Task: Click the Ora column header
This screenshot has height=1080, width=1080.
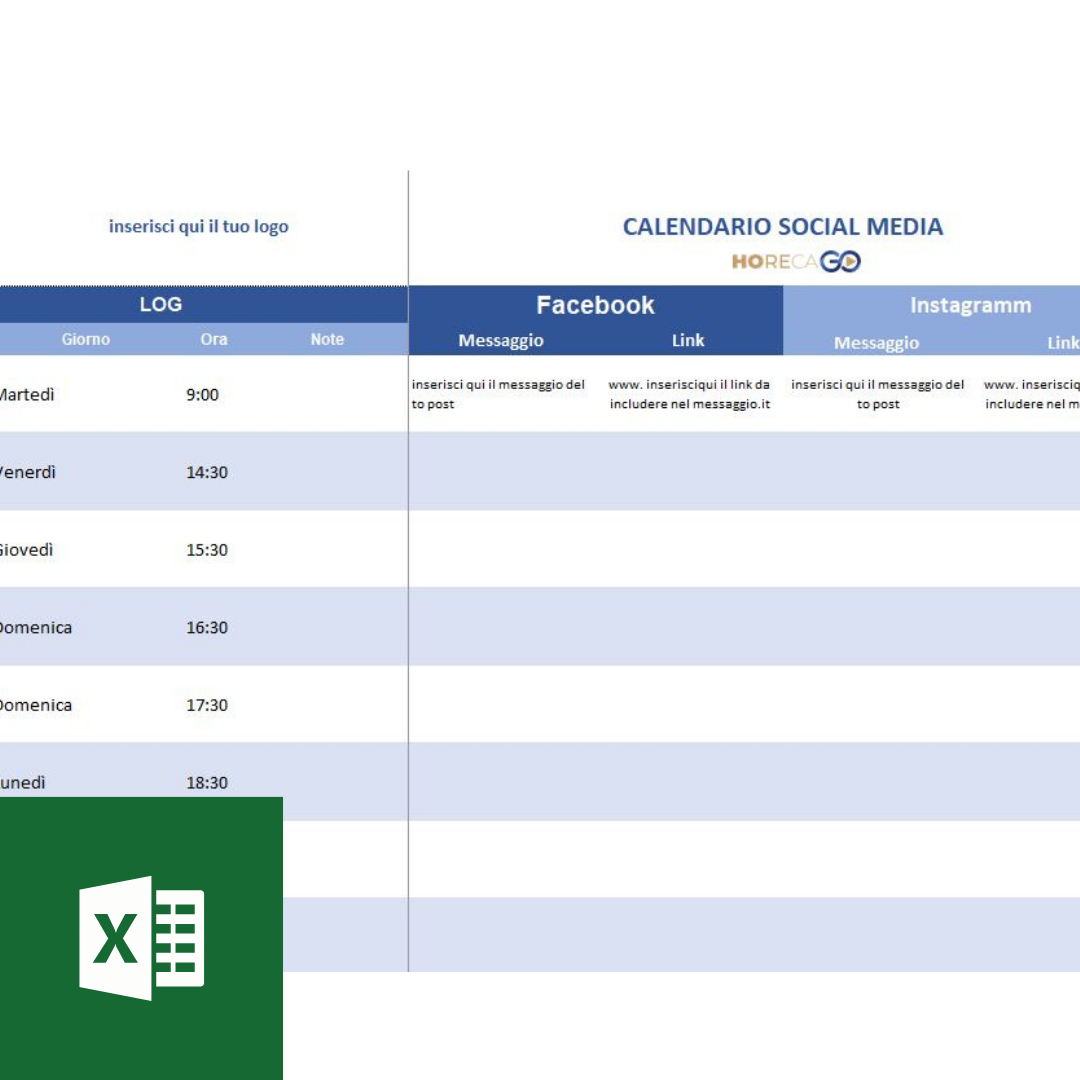Action: click(x=213, y=340)
